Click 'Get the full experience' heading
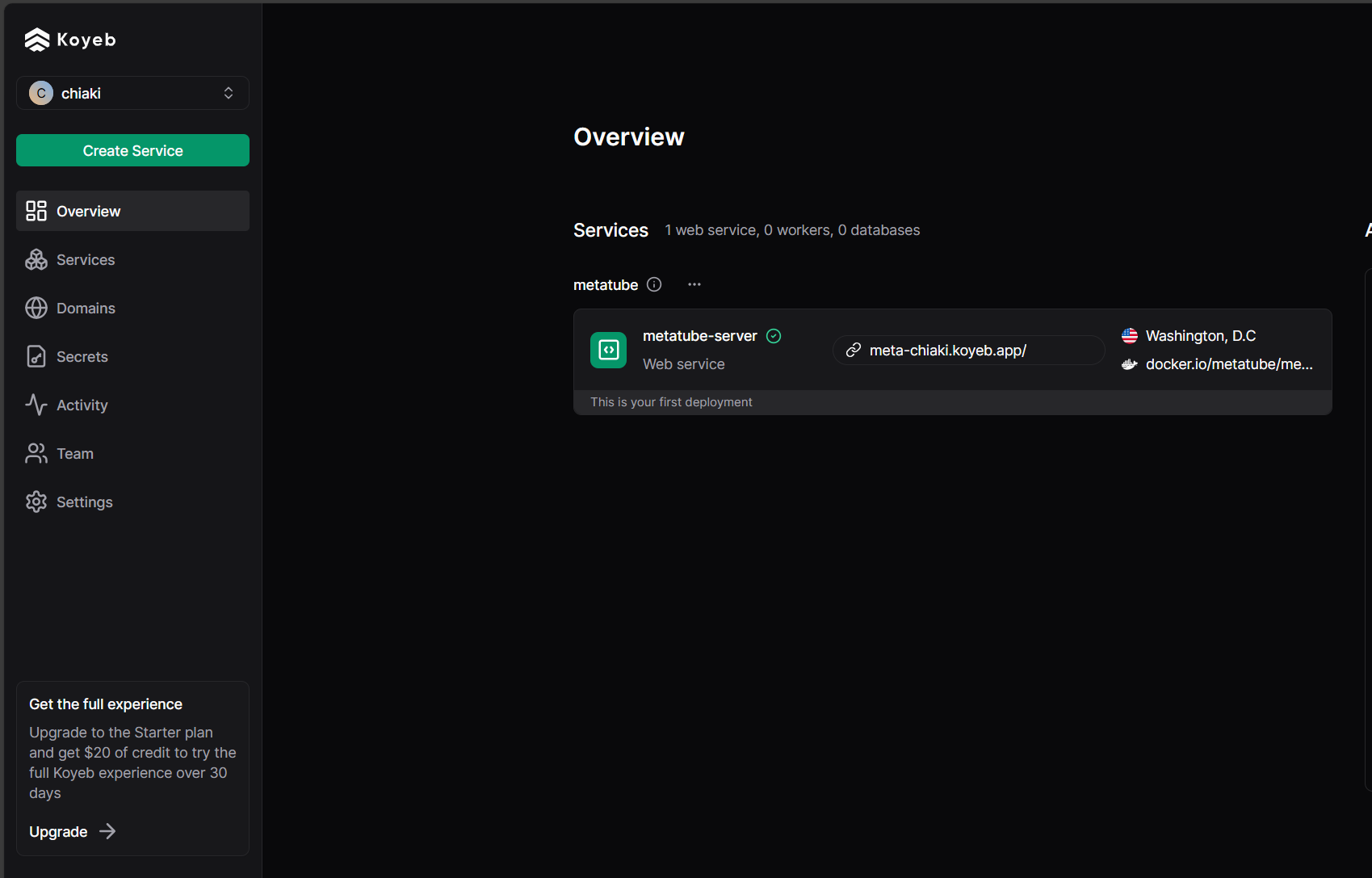The width and height of the screenshot is (1372, 878). 106,704
